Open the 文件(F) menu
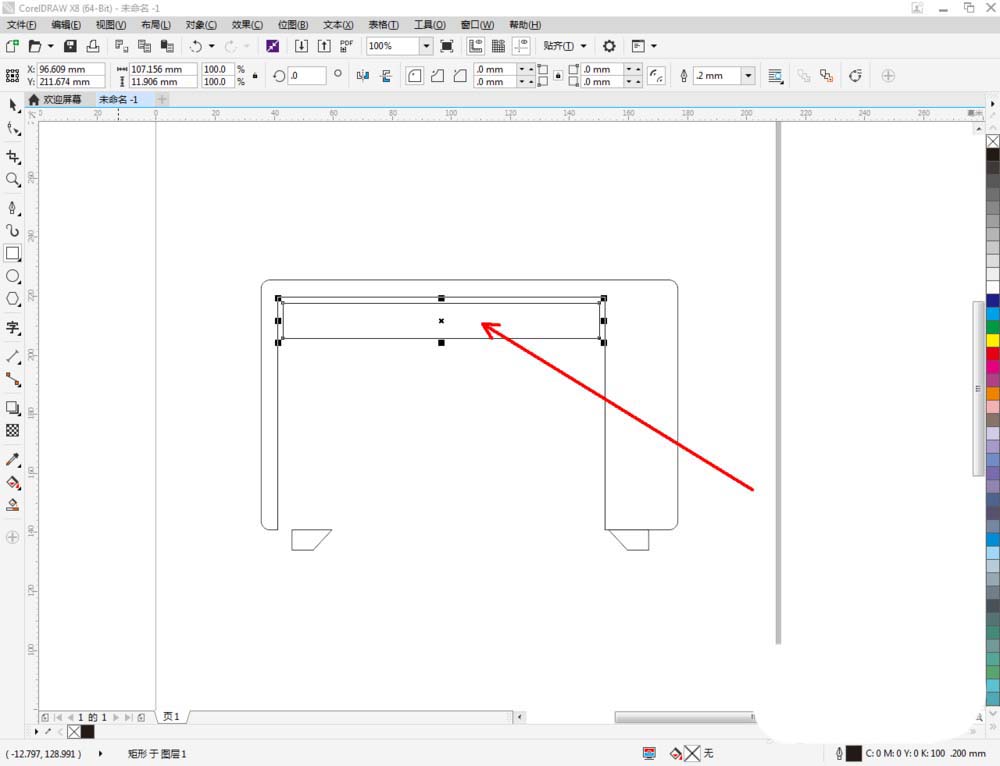The width and height of the screenshot is (1000, 766). (22, 25)
